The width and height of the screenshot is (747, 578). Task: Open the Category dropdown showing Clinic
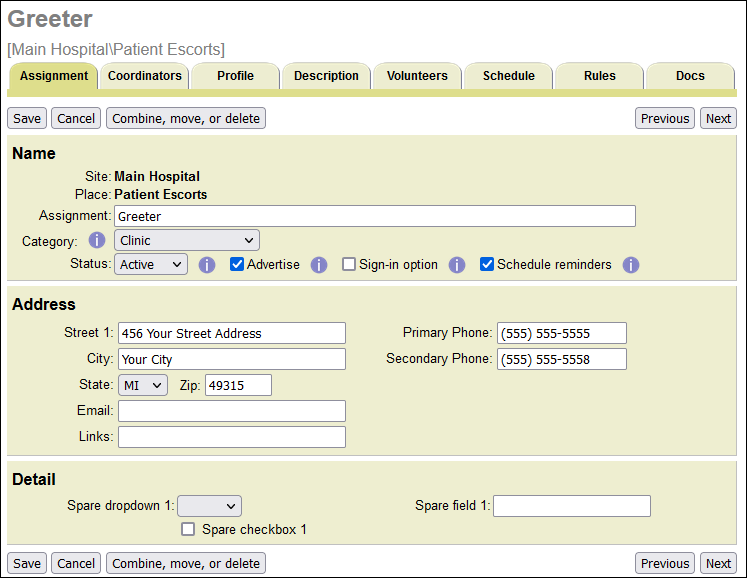coord(187,240)
